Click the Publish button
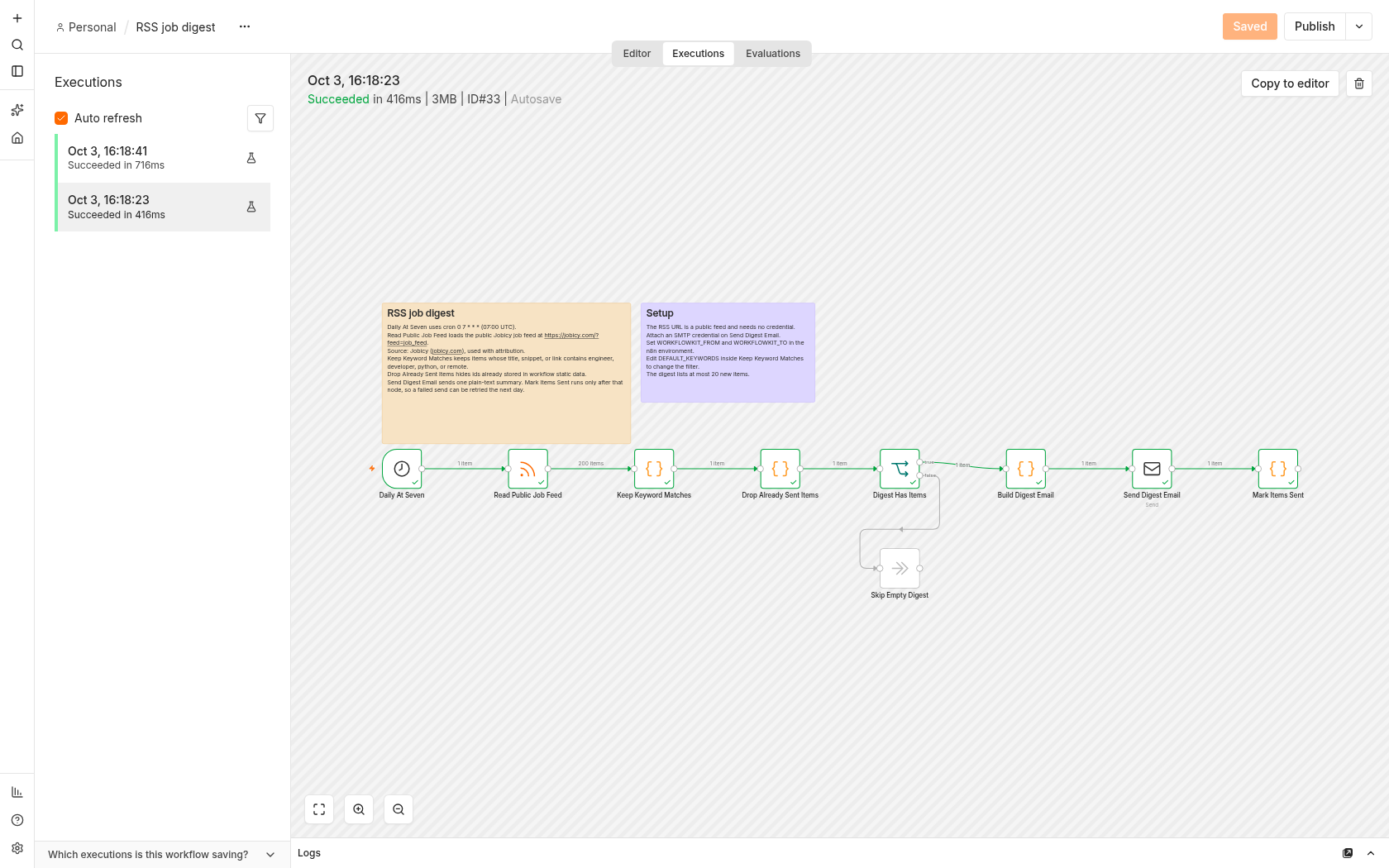Screen dimensions: 1389x868 pyautogui.click(x=1315, y=26)
